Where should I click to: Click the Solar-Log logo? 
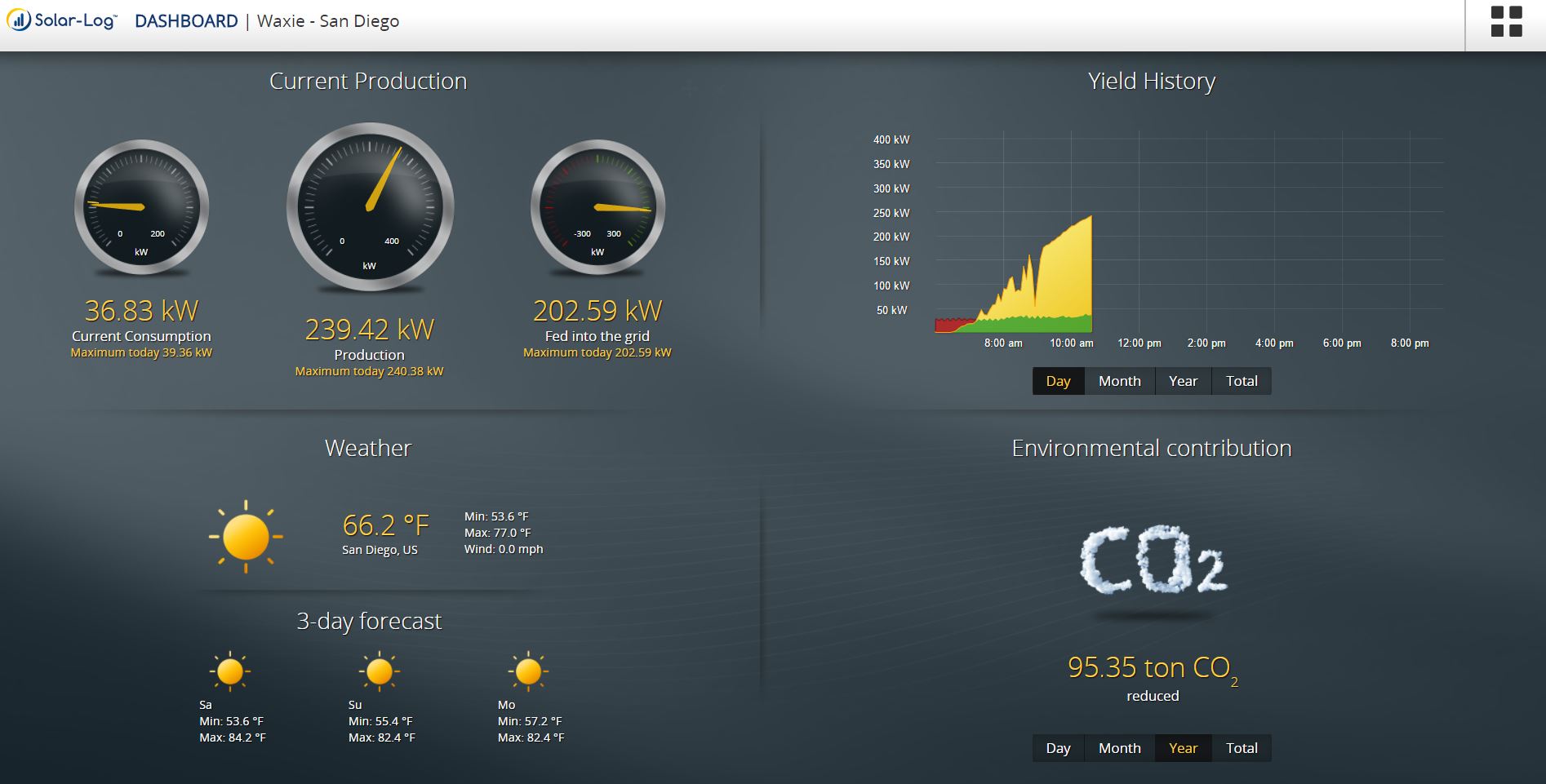63,21
